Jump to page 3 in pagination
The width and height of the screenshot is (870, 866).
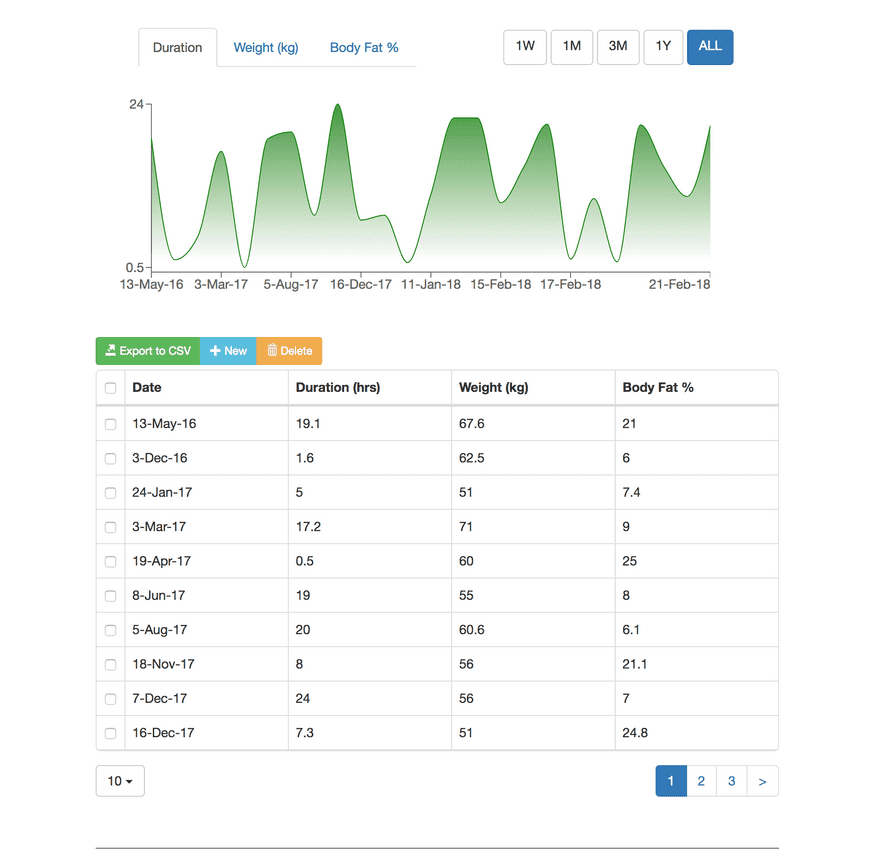point(732,781)
